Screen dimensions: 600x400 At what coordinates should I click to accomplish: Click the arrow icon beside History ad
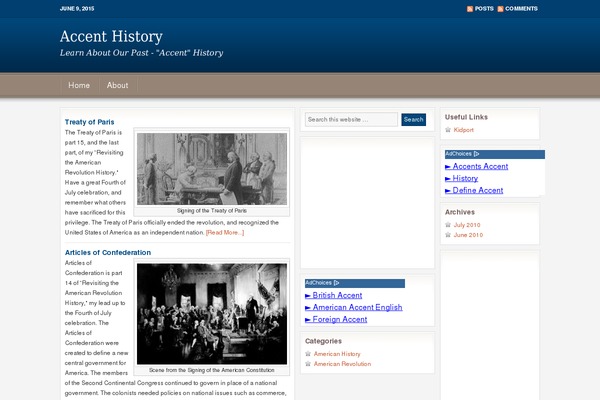point(448,179)
